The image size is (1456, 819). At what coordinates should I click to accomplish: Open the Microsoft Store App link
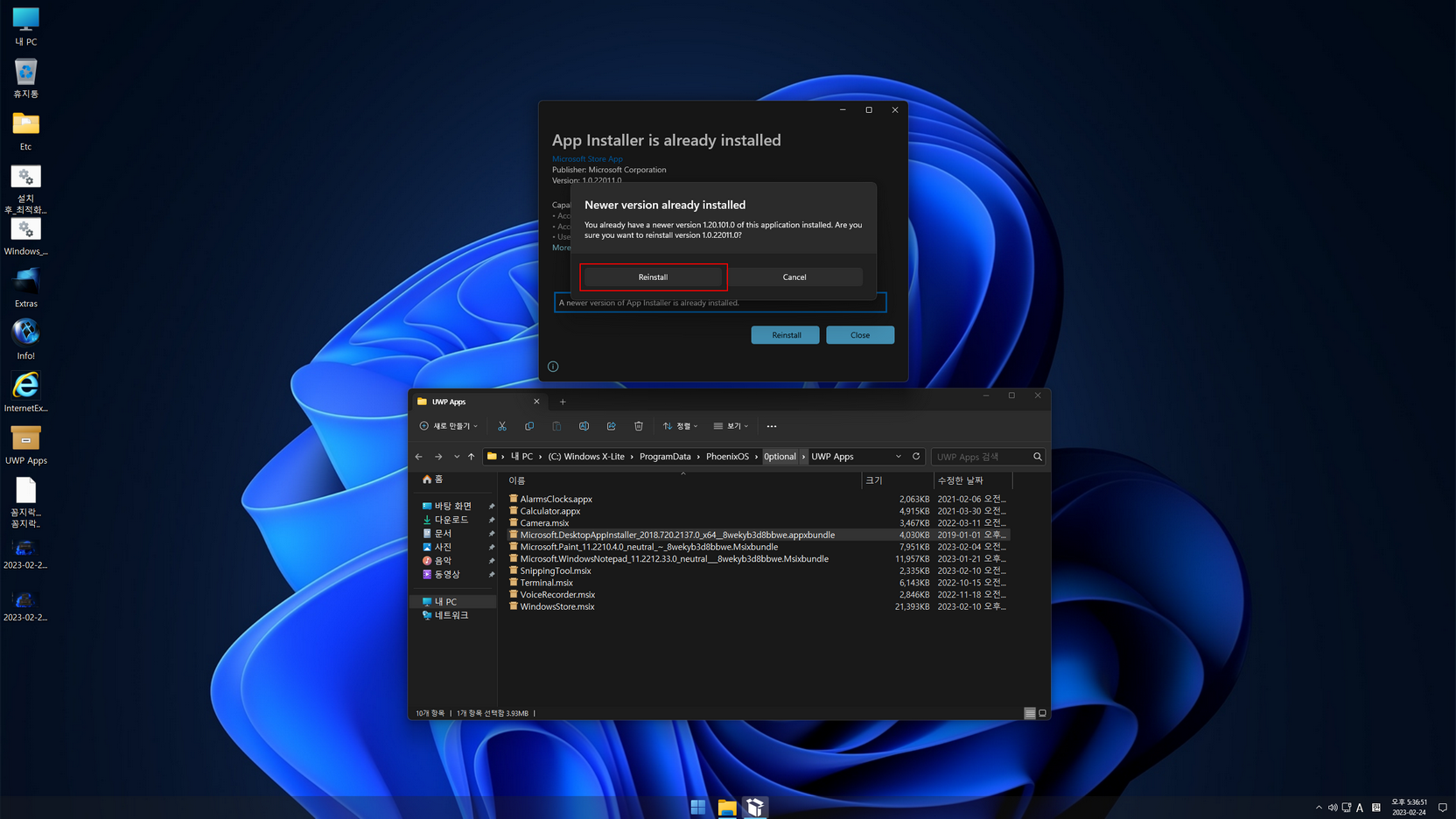(x=587, y=159)
